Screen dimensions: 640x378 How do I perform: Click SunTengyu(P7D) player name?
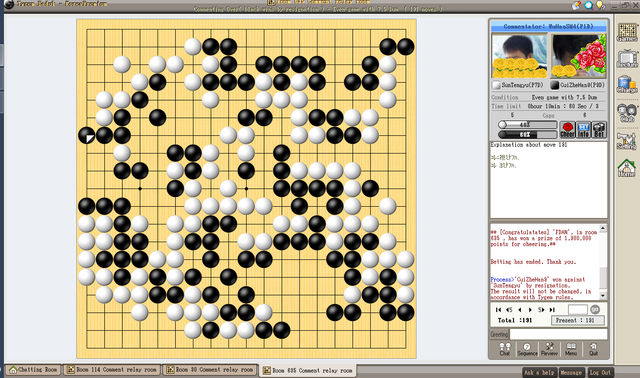pyautogui.click(x=522, y=85)
